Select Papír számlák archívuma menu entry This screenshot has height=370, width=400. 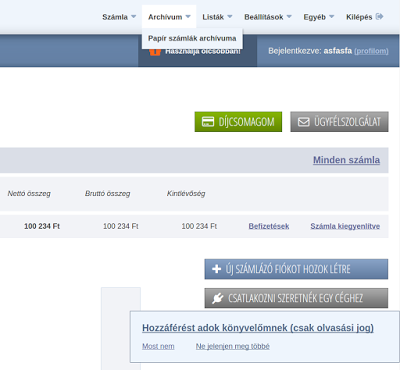(192, 38)
